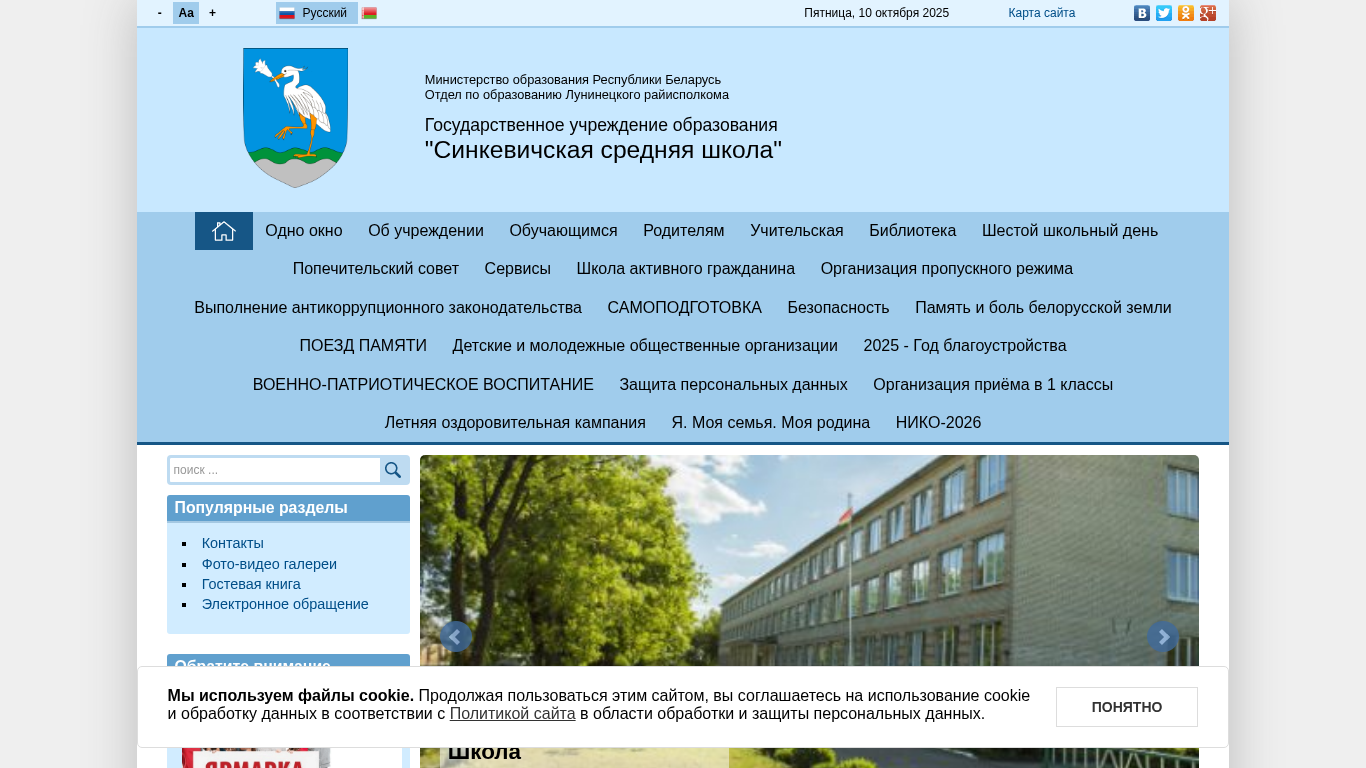Click the date Пятница, 10 октября 2025
Image resolution: width=1366 pixels, height=768 pixels.
point(877,13)
